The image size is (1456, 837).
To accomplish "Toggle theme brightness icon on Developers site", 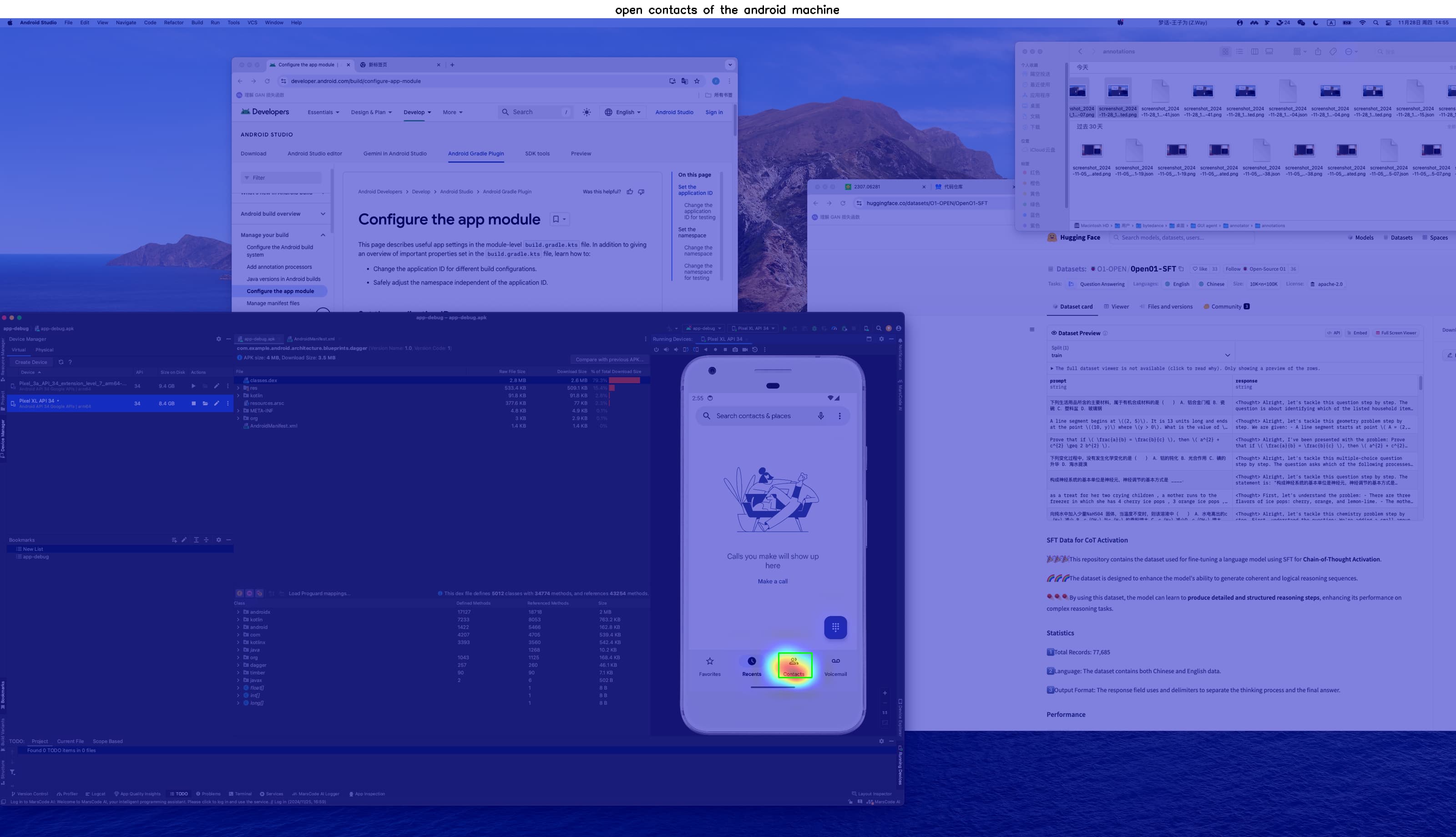I will pos(586,112).
